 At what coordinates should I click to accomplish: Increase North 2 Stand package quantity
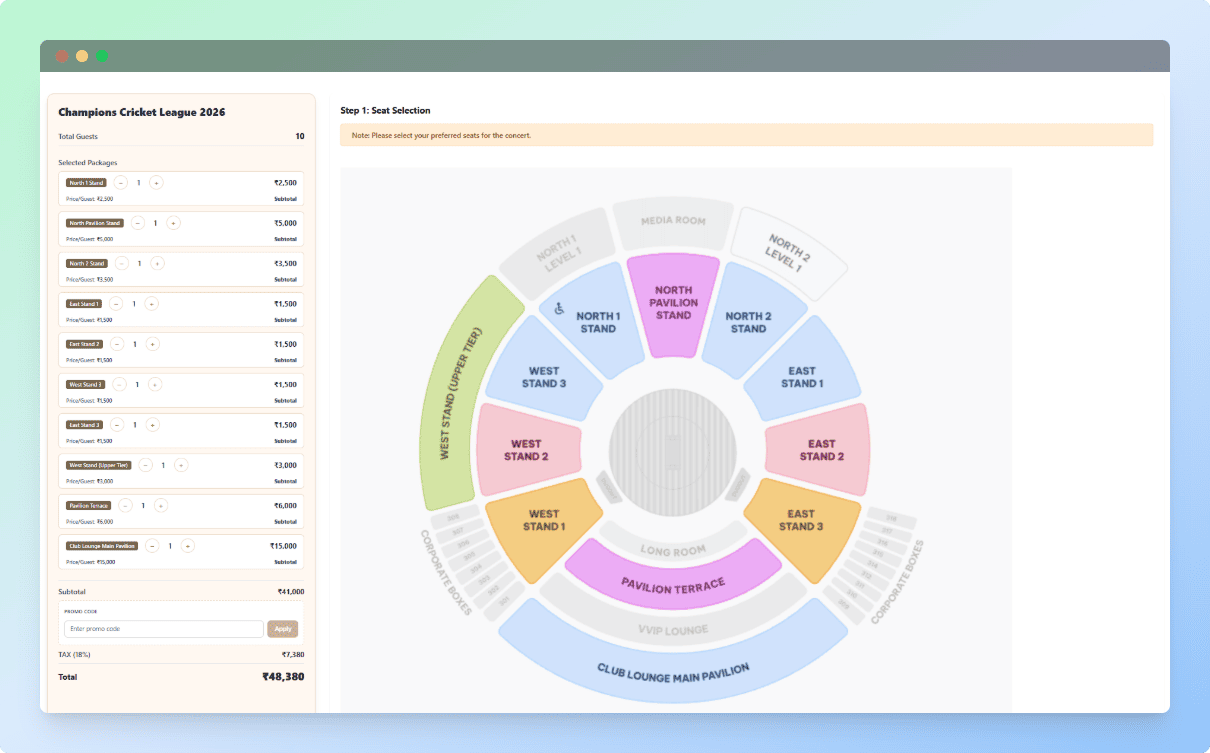click(158, 263)
